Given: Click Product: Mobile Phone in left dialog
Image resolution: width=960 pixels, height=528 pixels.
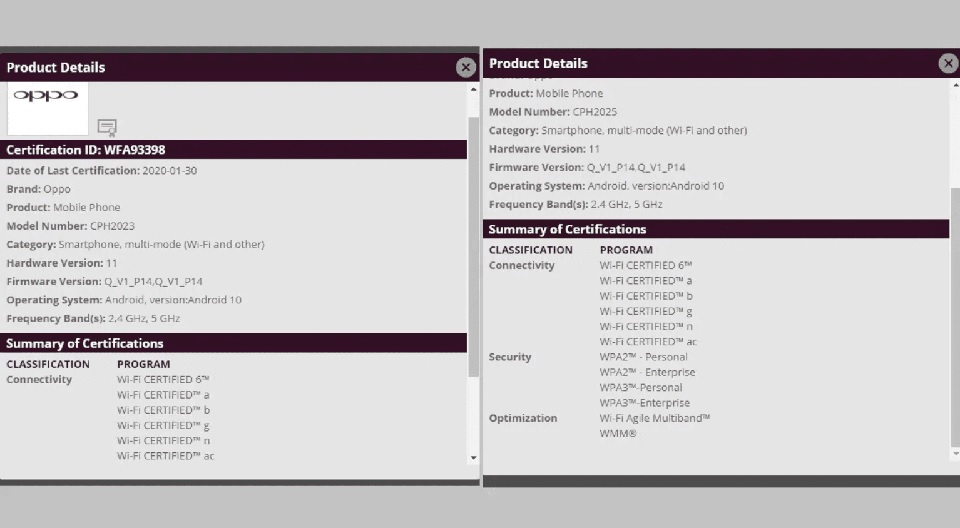Looking at the screenshot, I should click(x=64, y=208).
